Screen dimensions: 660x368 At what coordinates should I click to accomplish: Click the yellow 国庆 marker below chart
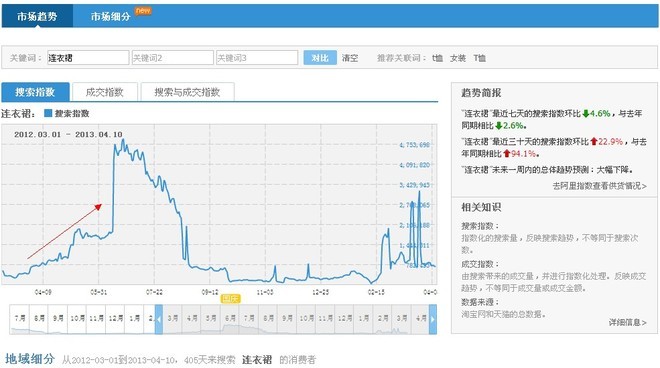tap(230, 299)
